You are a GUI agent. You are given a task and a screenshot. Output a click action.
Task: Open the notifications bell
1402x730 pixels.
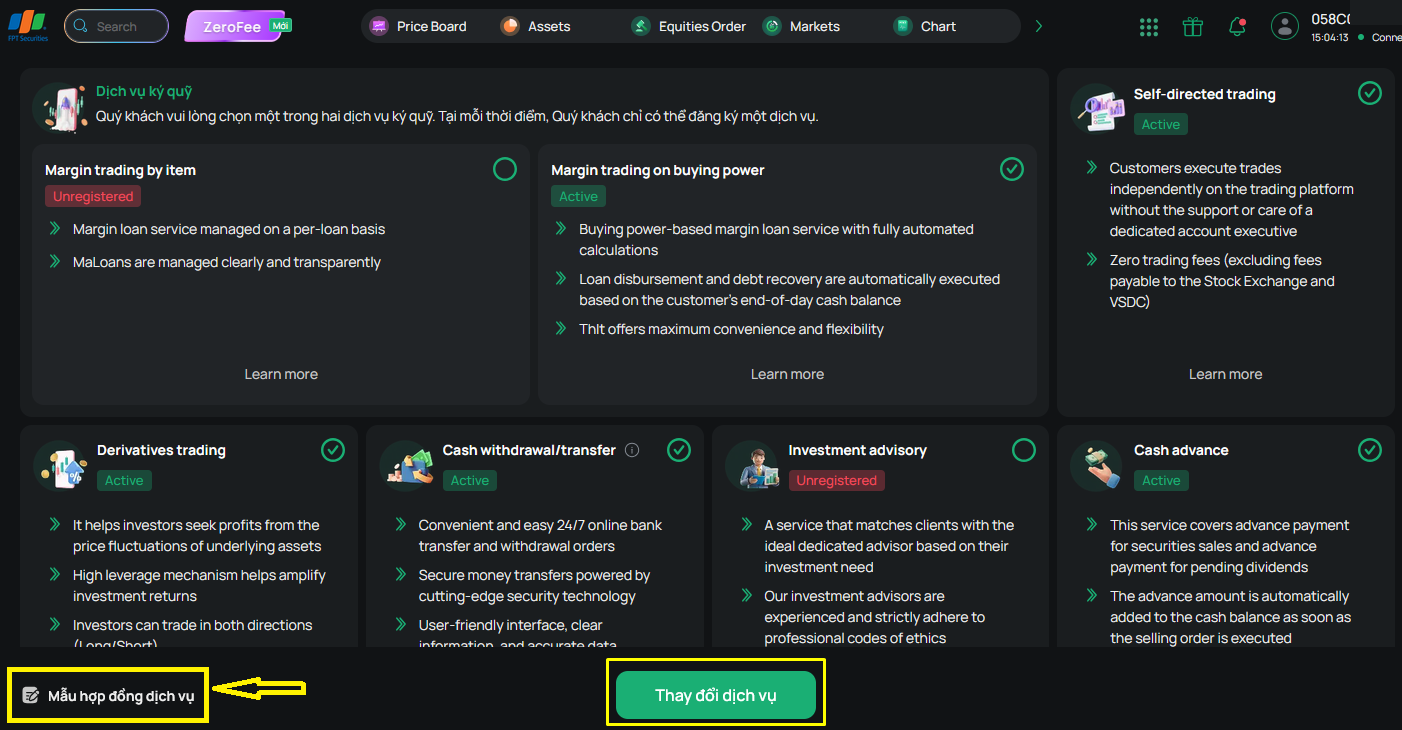pos(1238,27)
